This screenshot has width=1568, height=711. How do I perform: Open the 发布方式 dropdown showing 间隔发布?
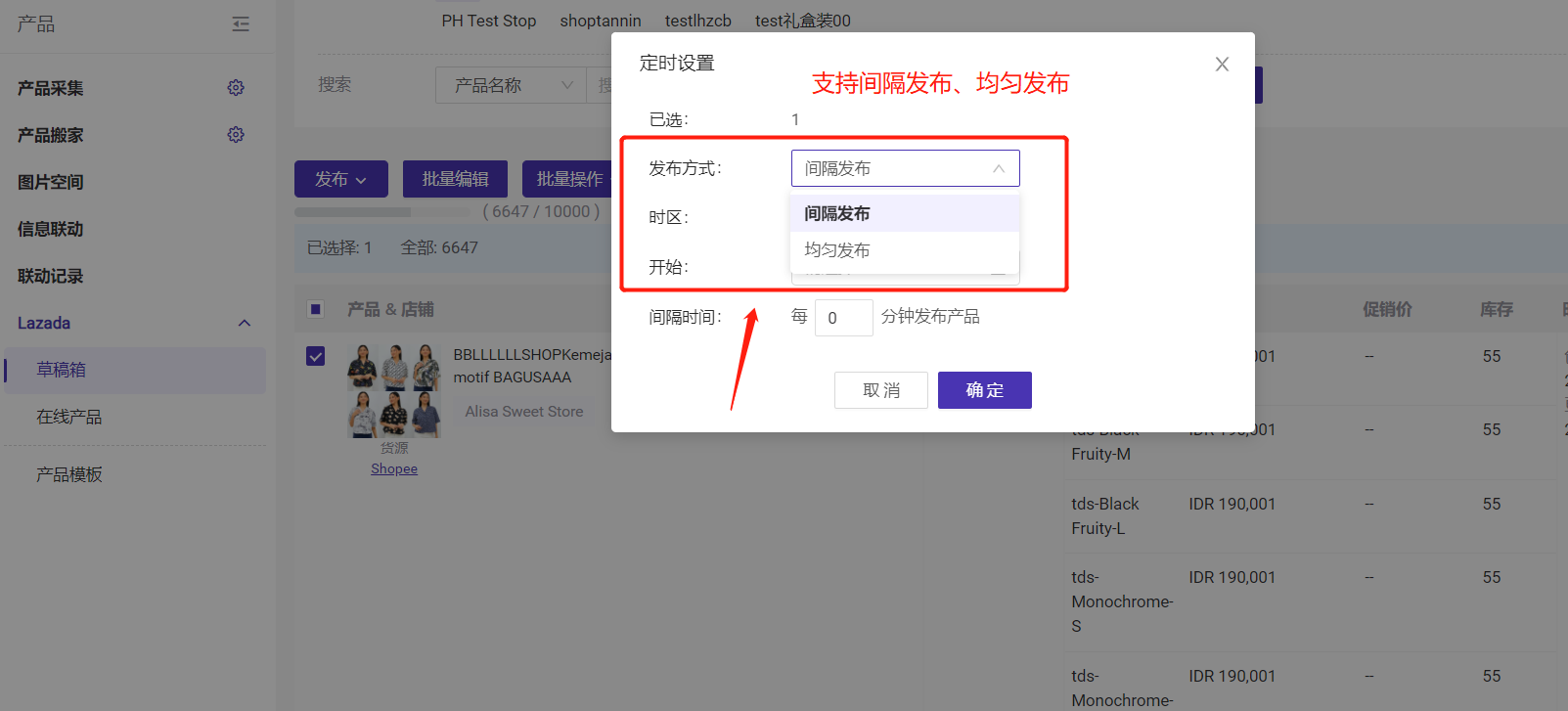coord(906,168)
